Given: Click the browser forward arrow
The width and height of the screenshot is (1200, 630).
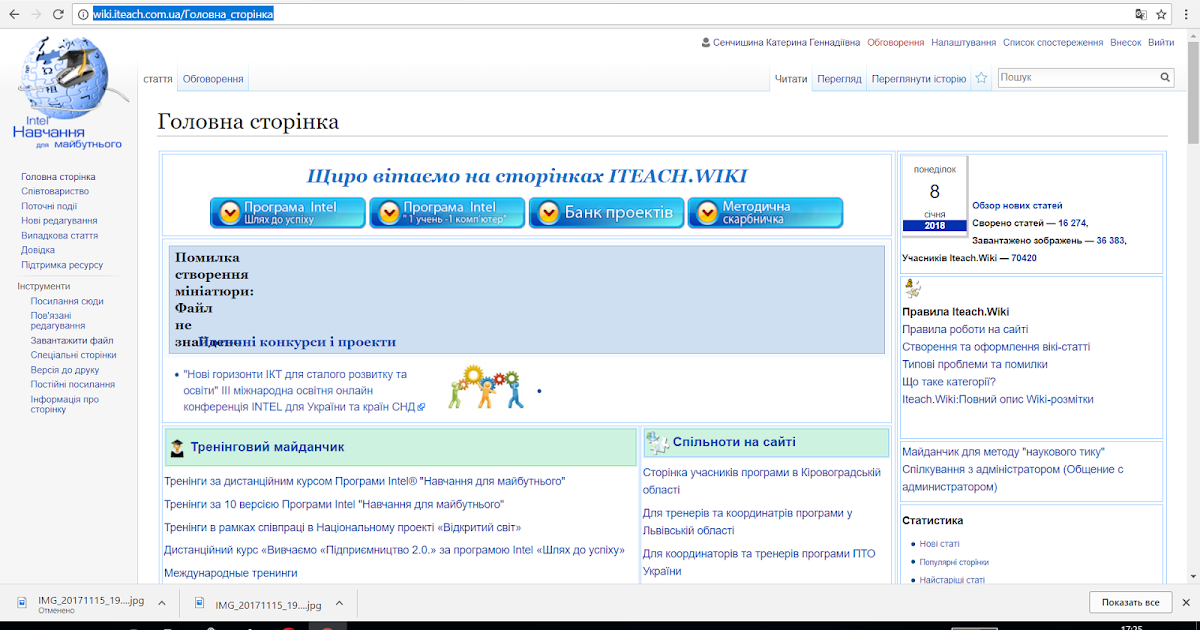Looking at the screenshot, I should (37, 14).
